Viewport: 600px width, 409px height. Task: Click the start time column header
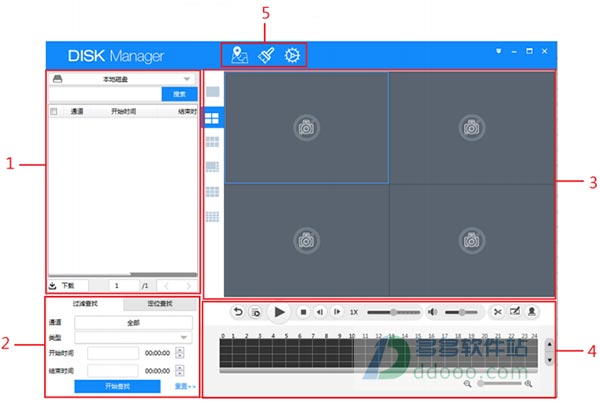123,111
